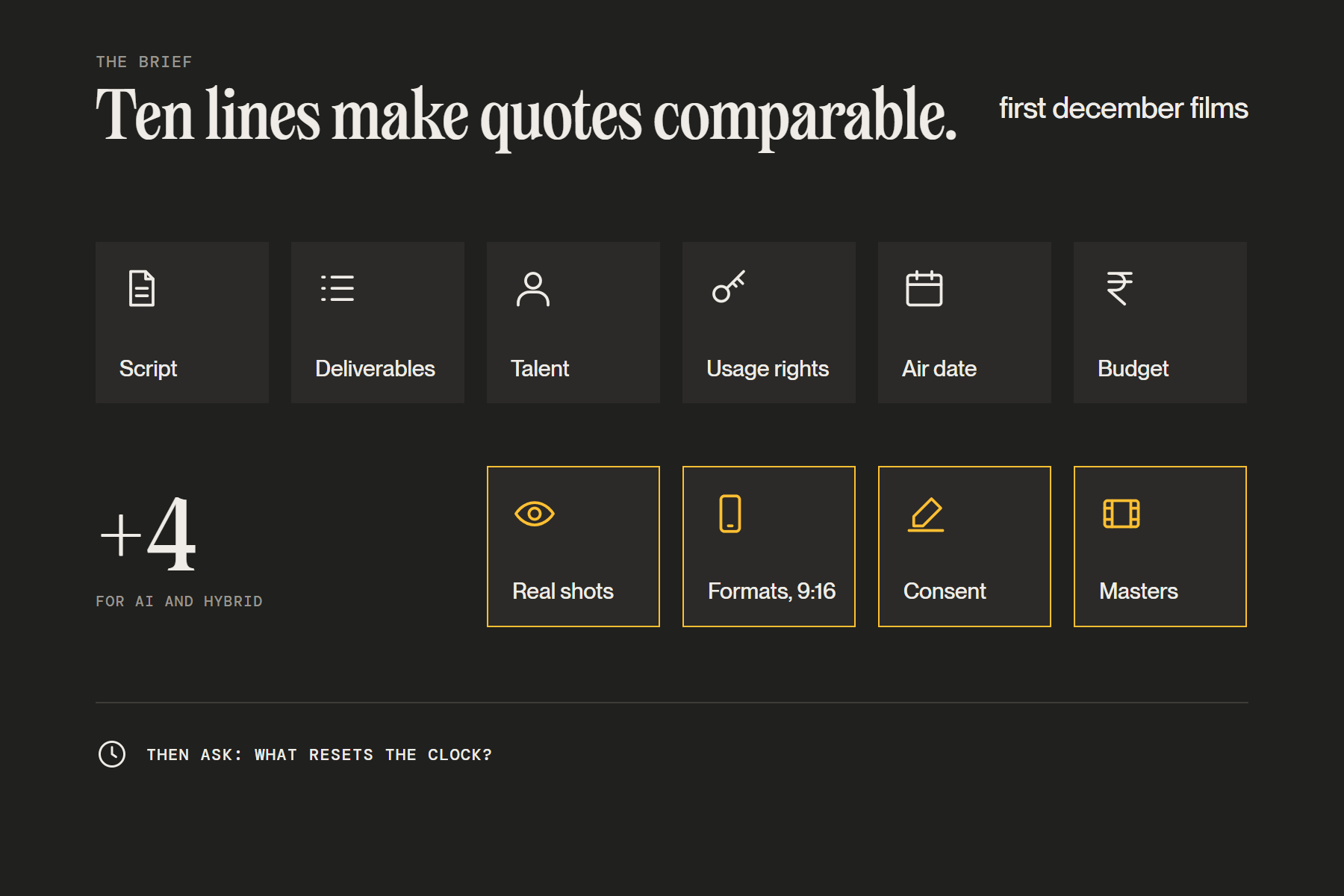Click the Consent pencil icon
This screenshot has height=896, width=1344.
pyautogui.click(x=926, y=514)
